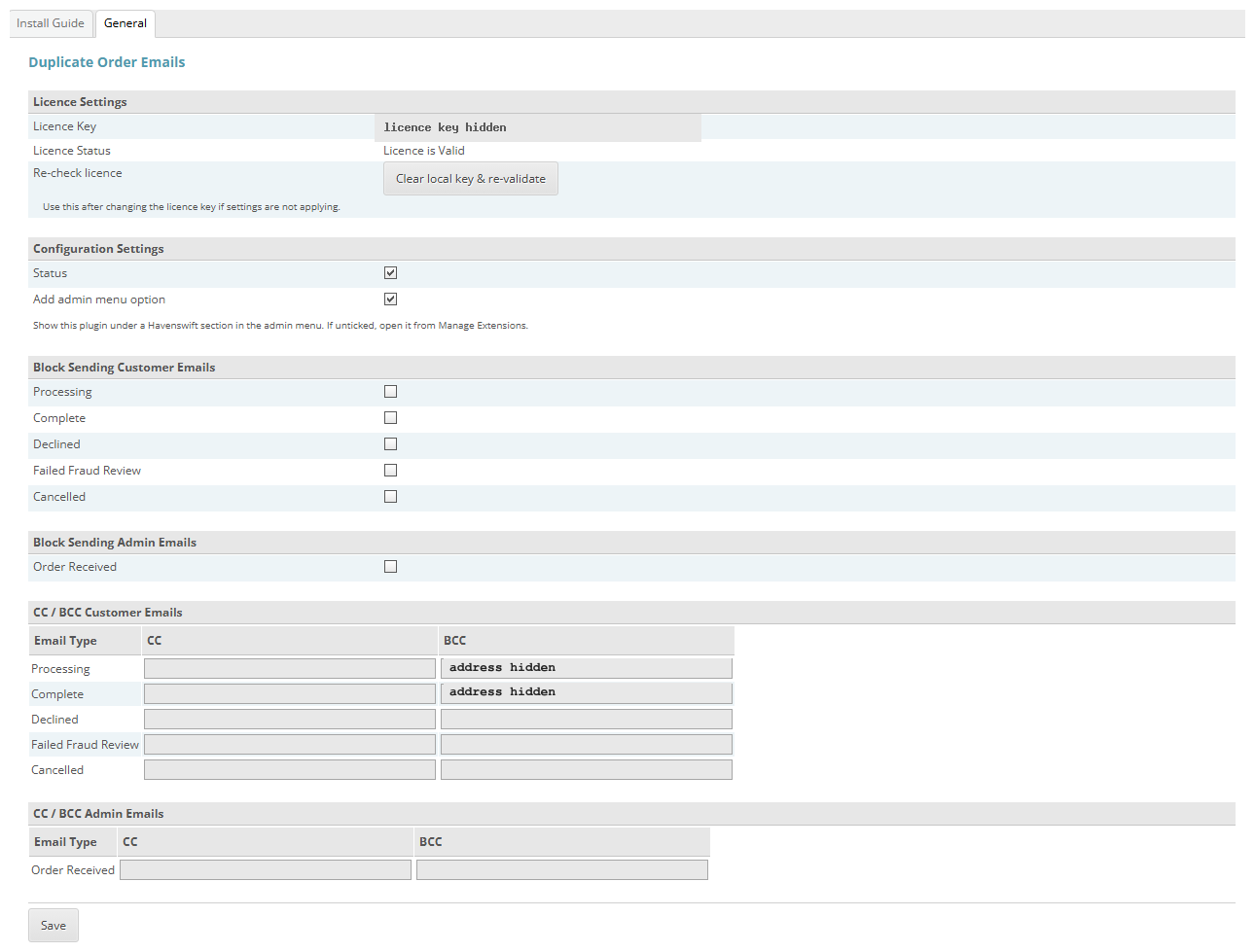Edit the Processing BCC customer email field

tap(587, 668)
